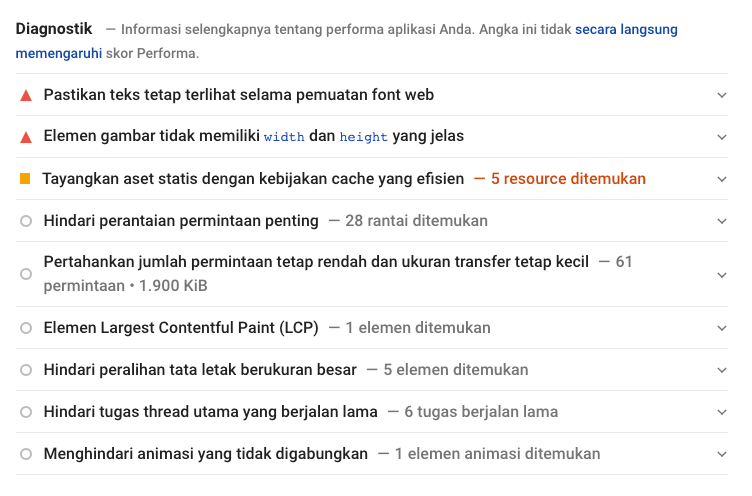Image resolution: width=752 pixels, height=496 pixels.
Task: Click gray circle icon beside 'Hindari perantaian permintaan penting'
Action: [26, 221]
